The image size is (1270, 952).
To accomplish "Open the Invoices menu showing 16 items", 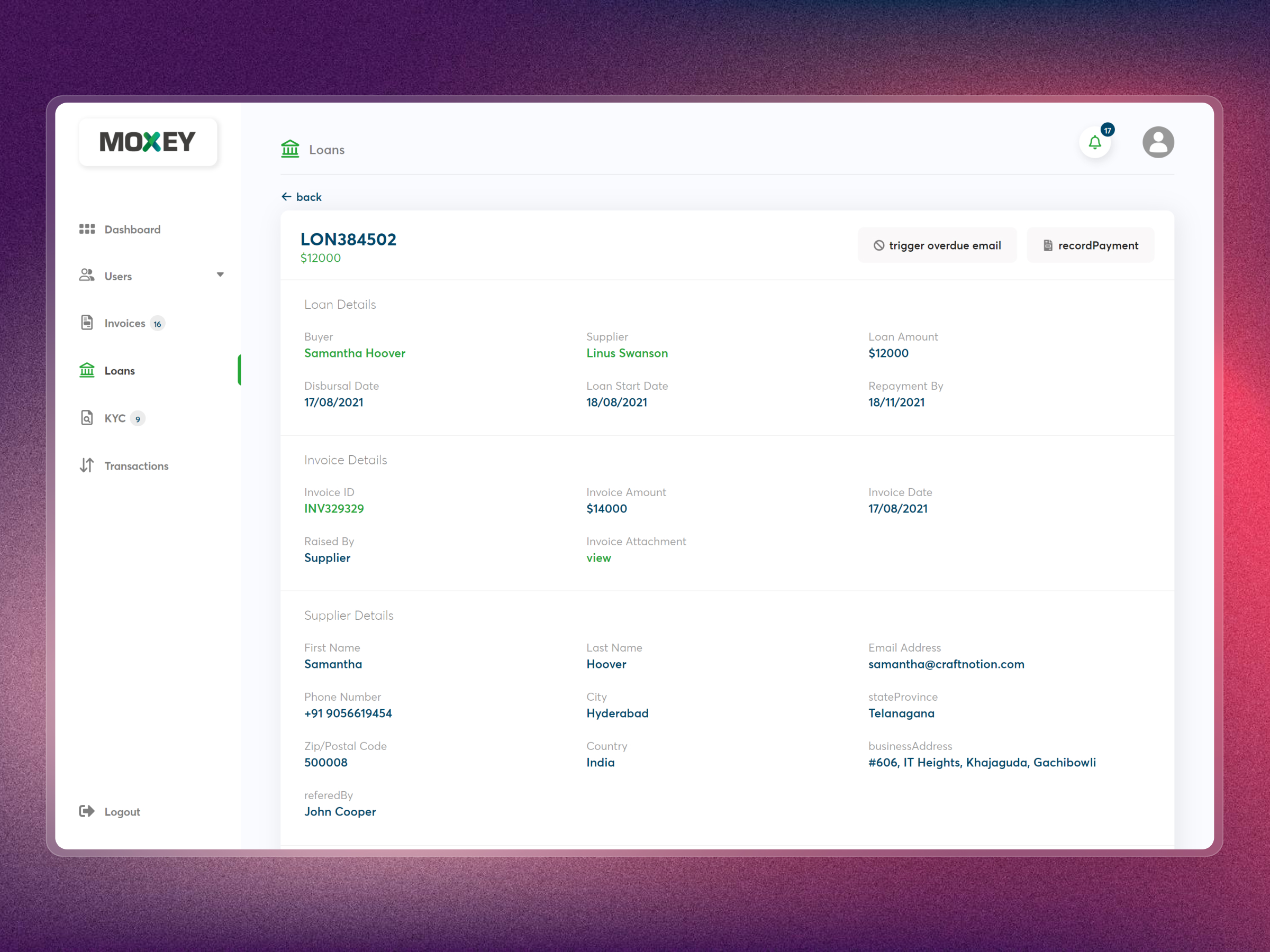I will [124, 323].
